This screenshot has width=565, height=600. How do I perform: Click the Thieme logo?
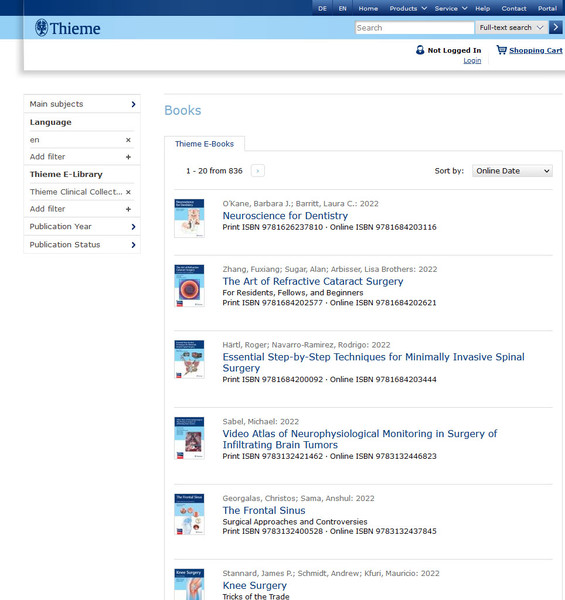(68, 28)
